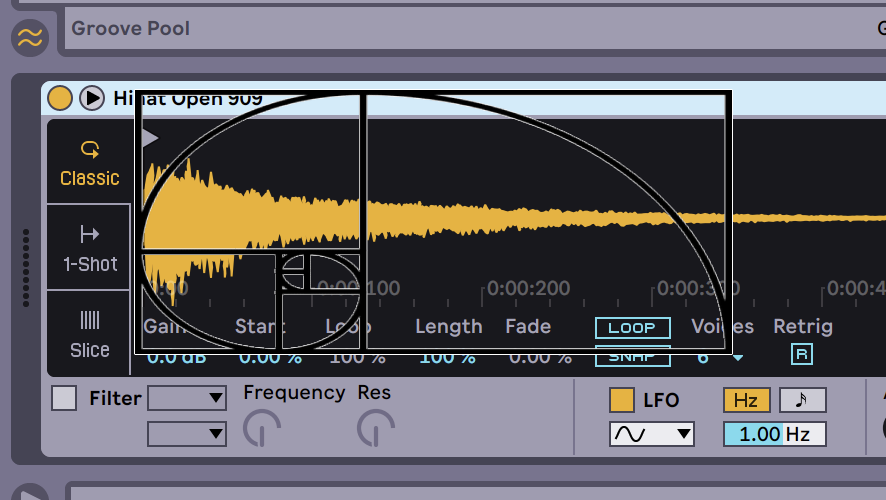Toggle the LOOP button
886x500 pixels.
633,328
